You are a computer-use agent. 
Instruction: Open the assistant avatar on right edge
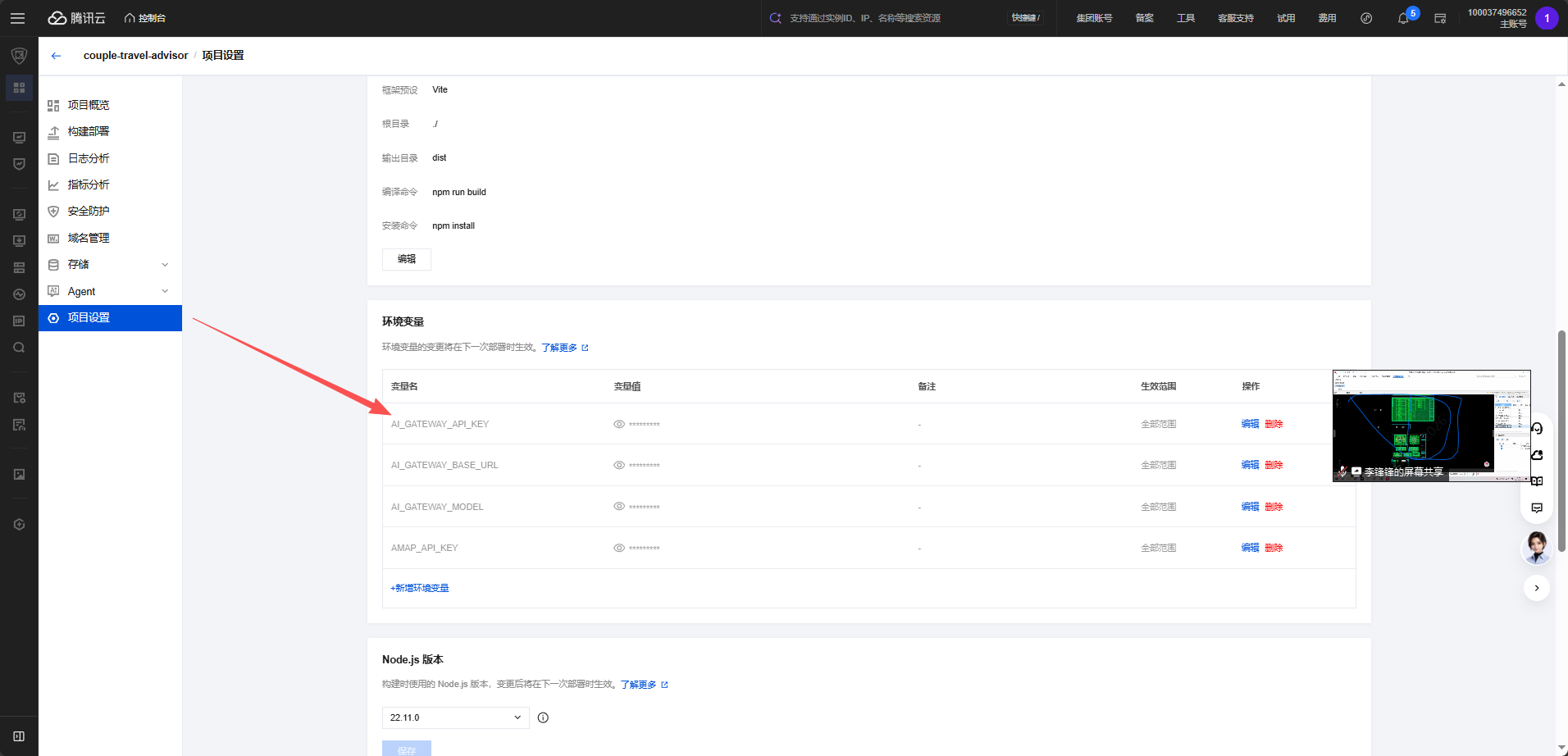click(x=1537, y=548)
